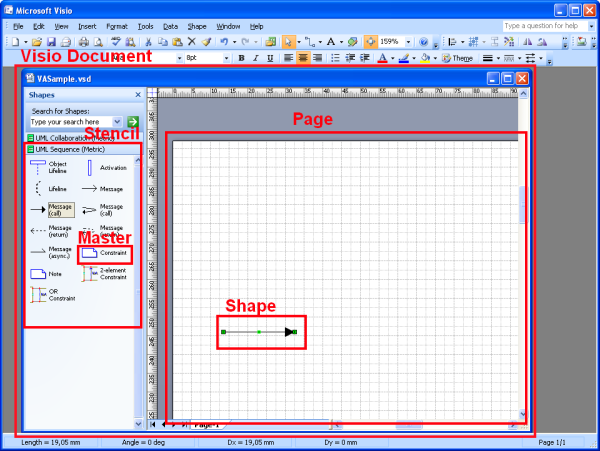The image size is (600, 451).
Task: Toggle Italic formatting
Action: tap(256, 58)
